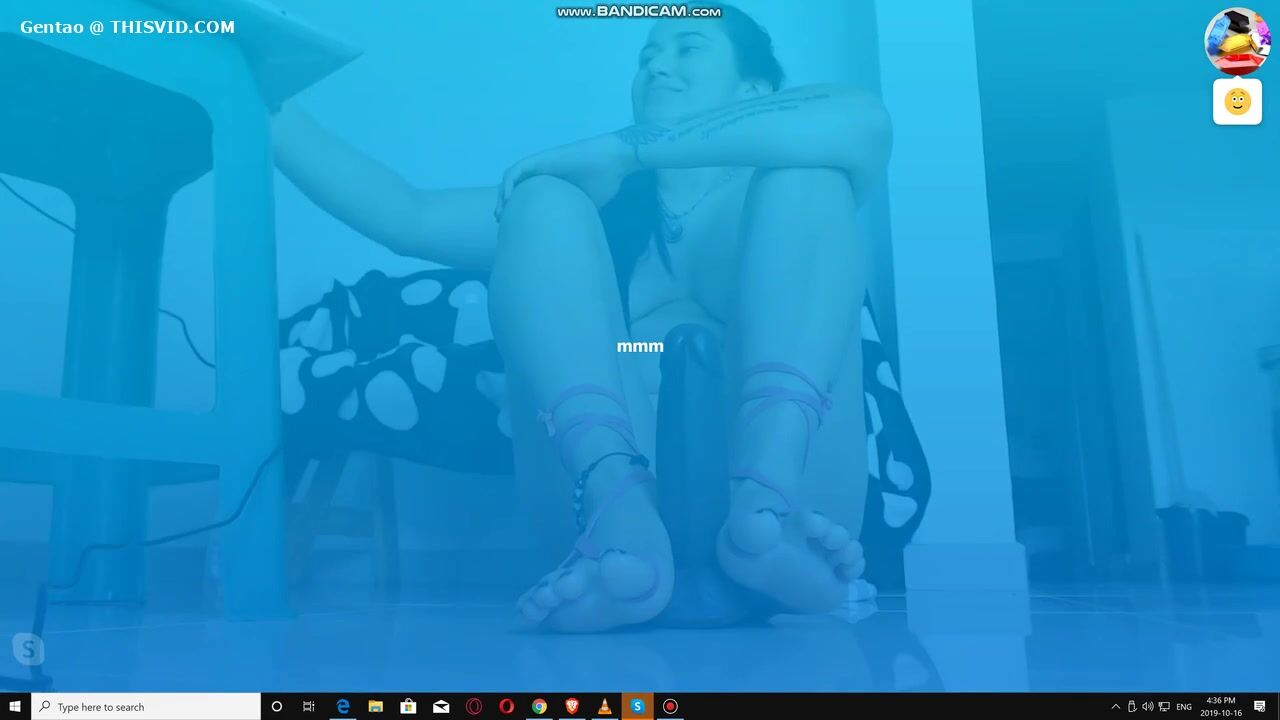Switch to the active Skype taskbar app

point(637,706)
